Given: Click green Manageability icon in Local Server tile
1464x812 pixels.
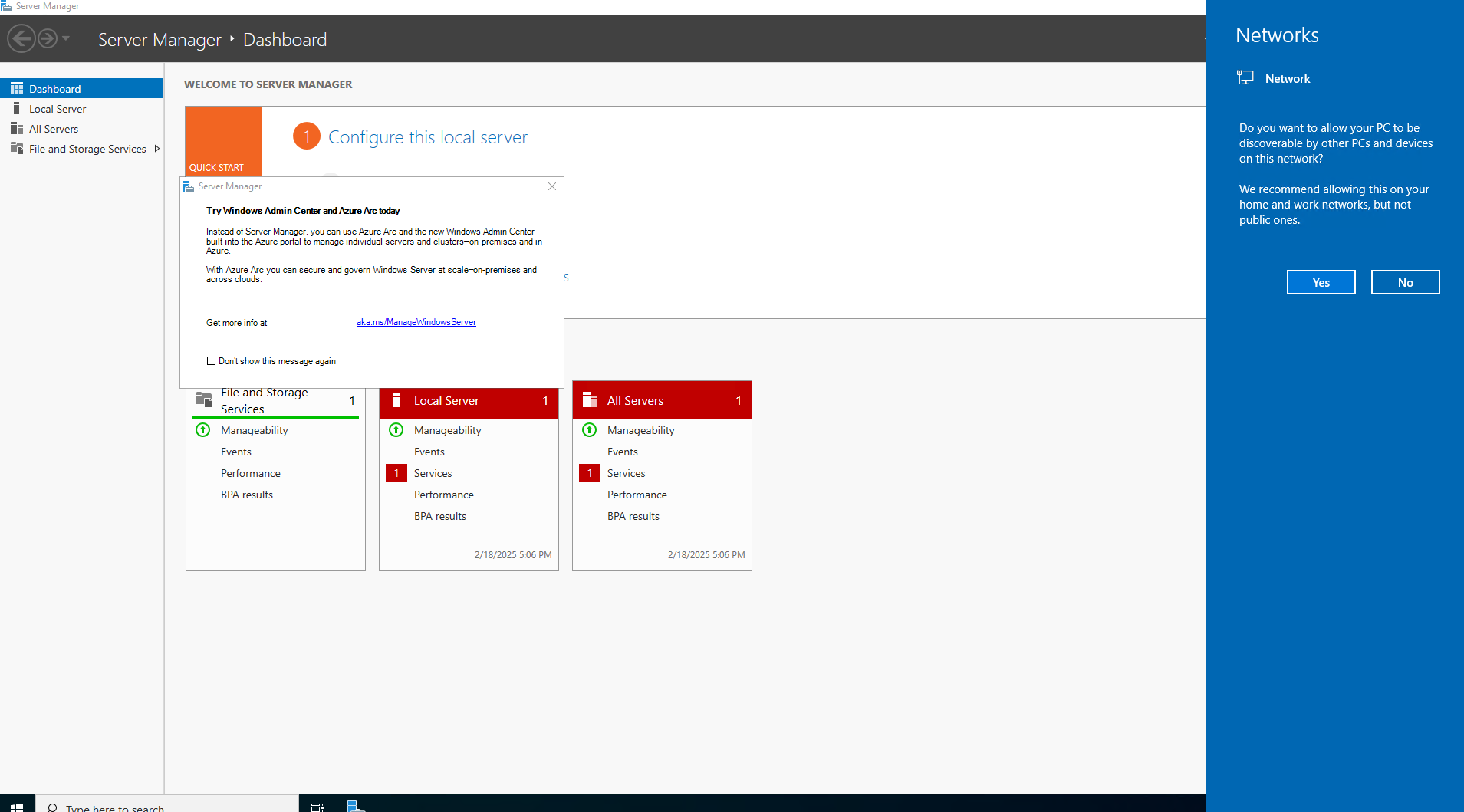Looking at the screenshot, I should click(396, 430).
